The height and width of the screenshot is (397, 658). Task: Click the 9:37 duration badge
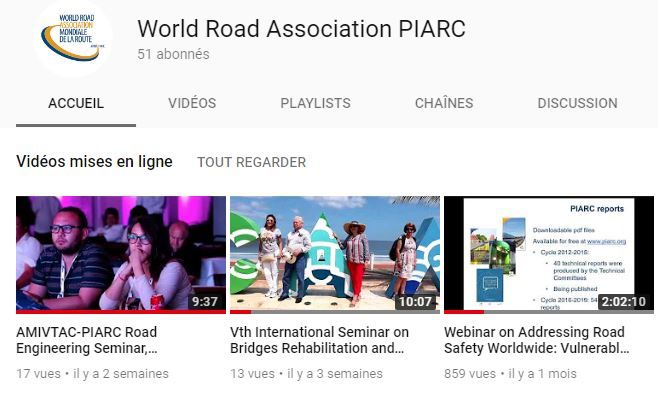[x=205, y=301]
